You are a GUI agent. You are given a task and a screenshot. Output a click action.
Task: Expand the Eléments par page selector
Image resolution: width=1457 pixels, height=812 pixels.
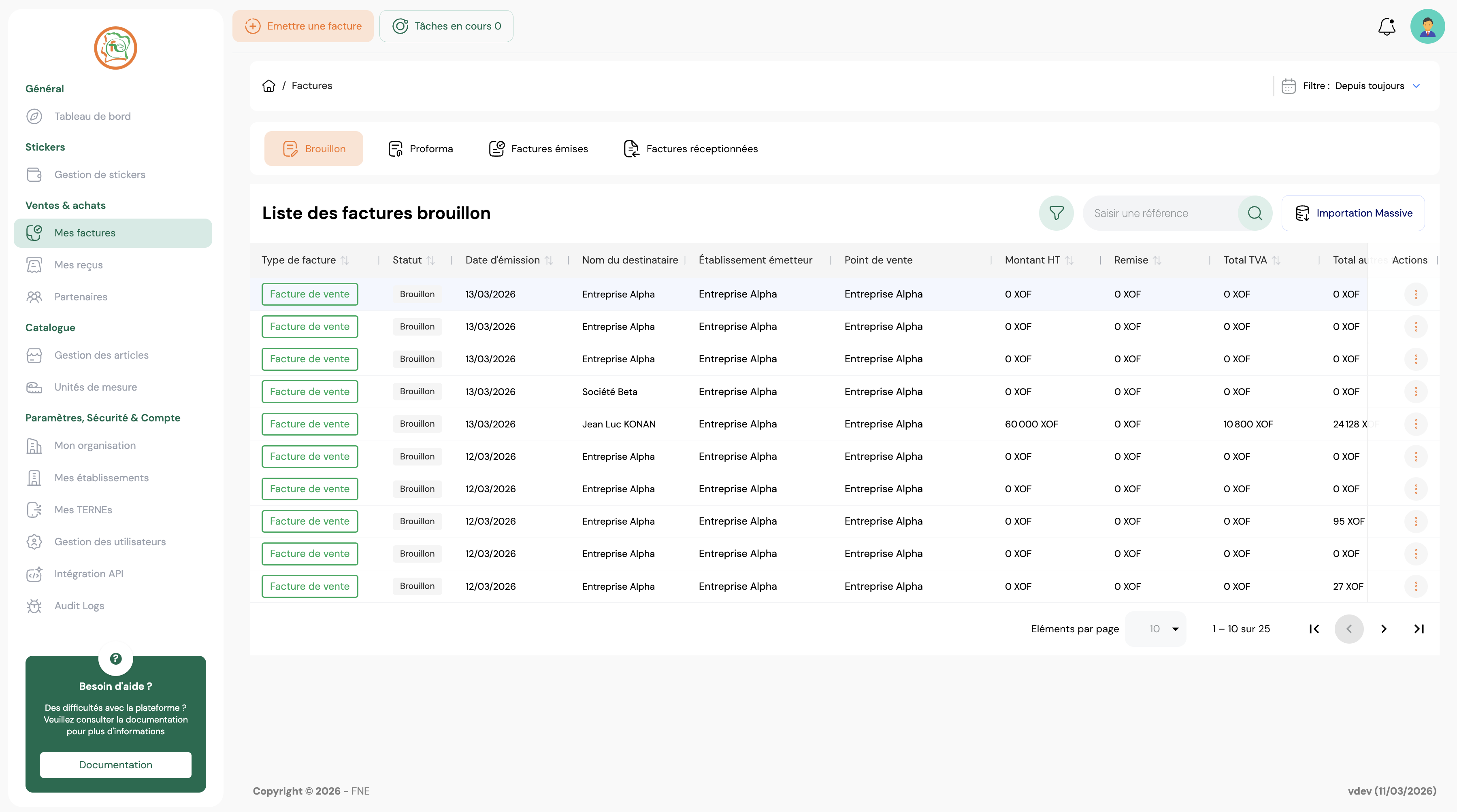(1156, 629)
